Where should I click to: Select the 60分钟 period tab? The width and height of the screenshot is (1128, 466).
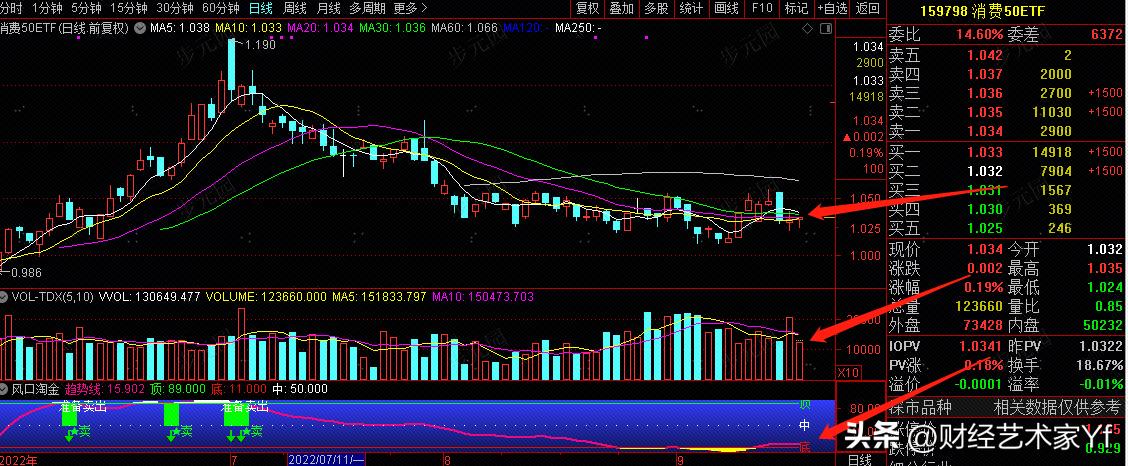pos(221,9)
